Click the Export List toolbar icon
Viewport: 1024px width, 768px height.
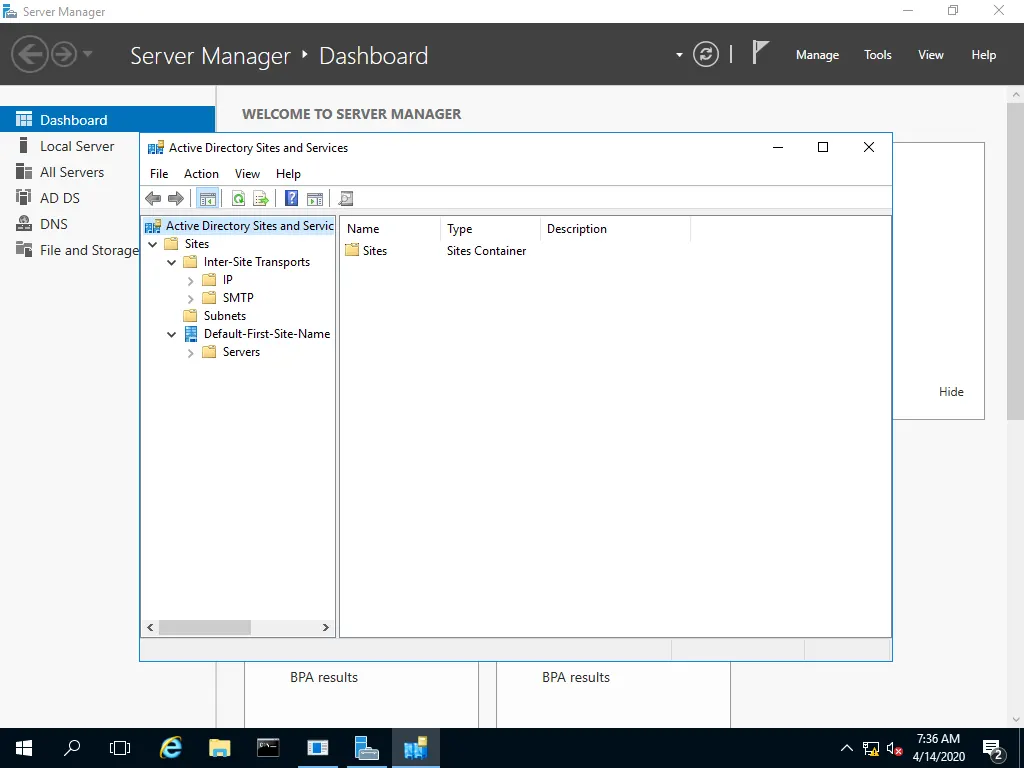[261, 199]
